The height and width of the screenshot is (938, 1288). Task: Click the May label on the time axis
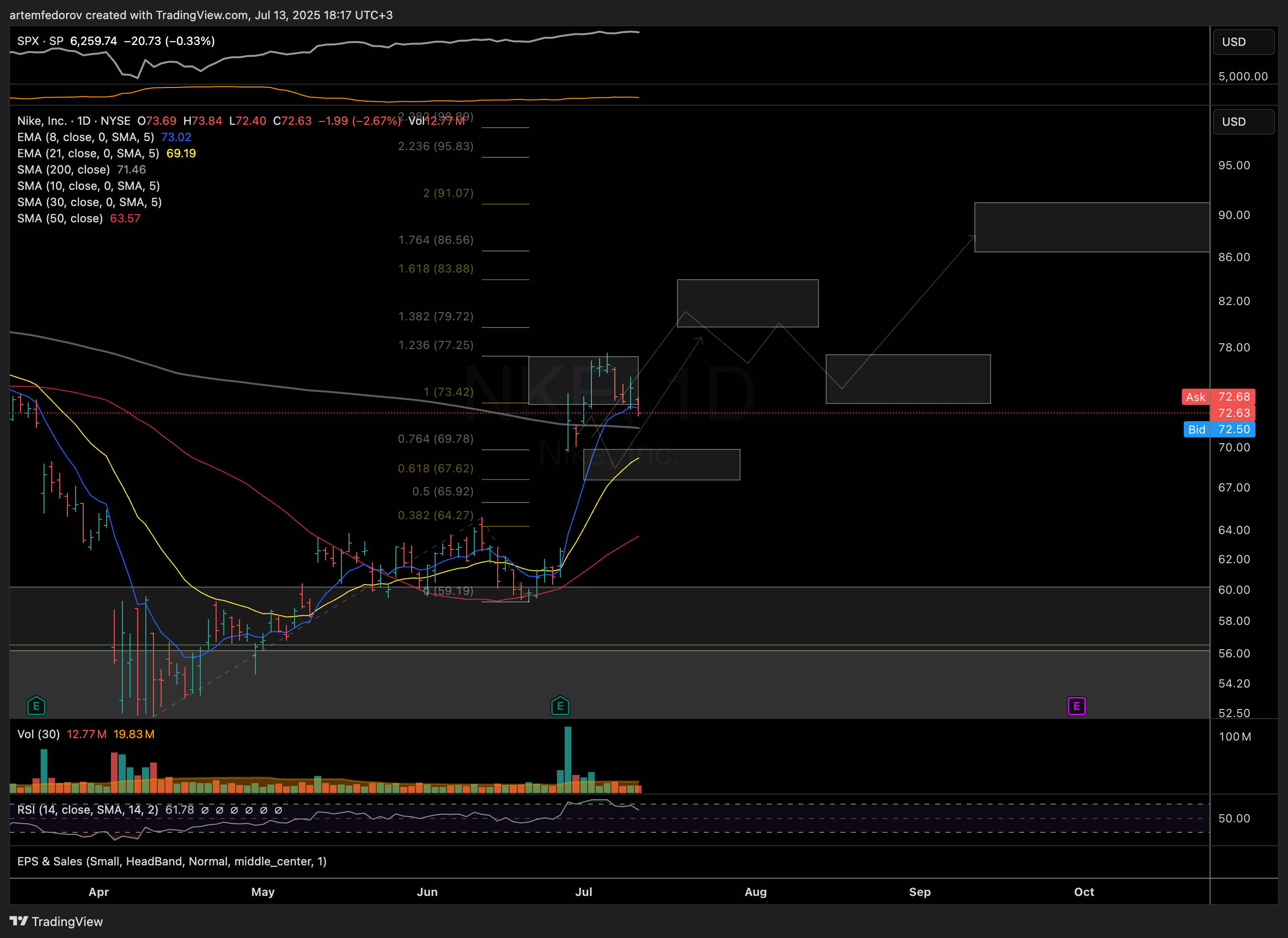click(x=263, y=892)
